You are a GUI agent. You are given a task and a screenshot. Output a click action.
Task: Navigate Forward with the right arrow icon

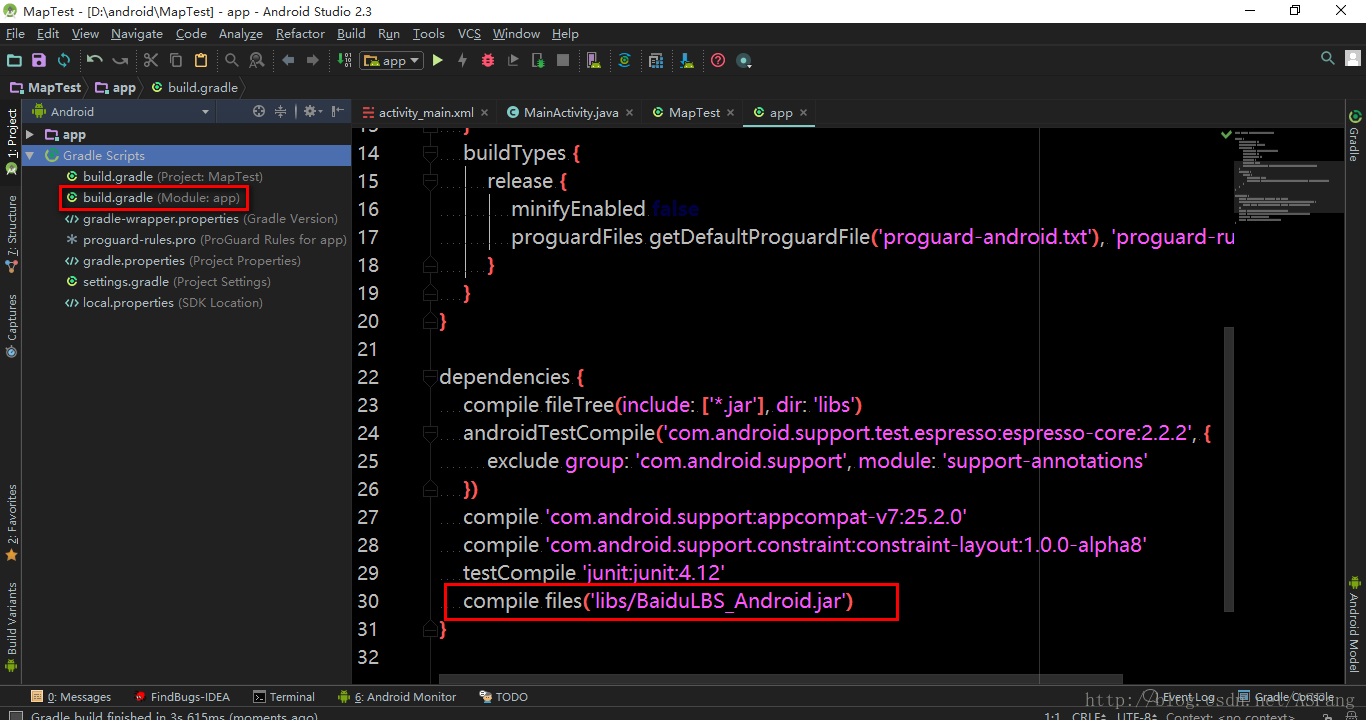coord(313,60)
